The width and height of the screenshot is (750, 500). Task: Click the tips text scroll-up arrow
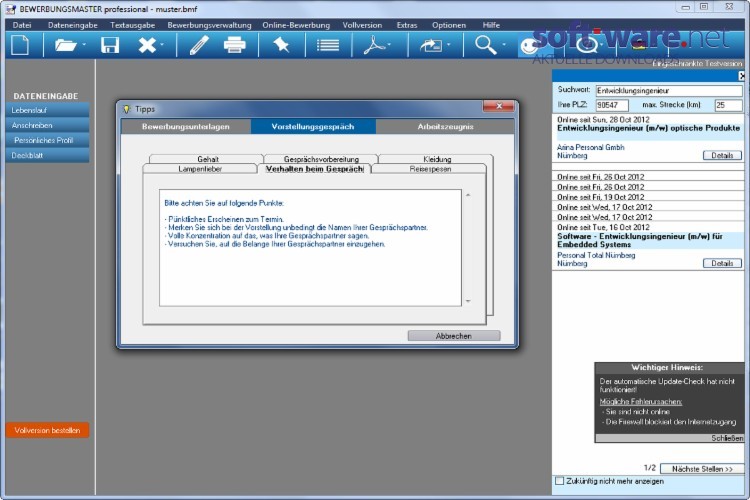click(468, 195)
